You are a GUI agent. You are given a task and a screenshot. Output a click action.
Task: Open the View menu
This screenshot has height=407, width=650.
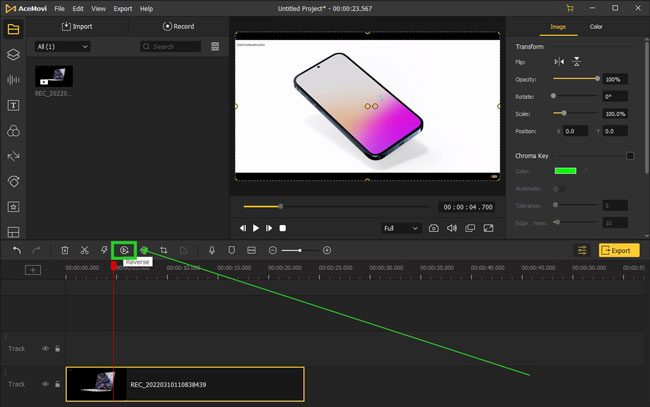click(98, 8)
